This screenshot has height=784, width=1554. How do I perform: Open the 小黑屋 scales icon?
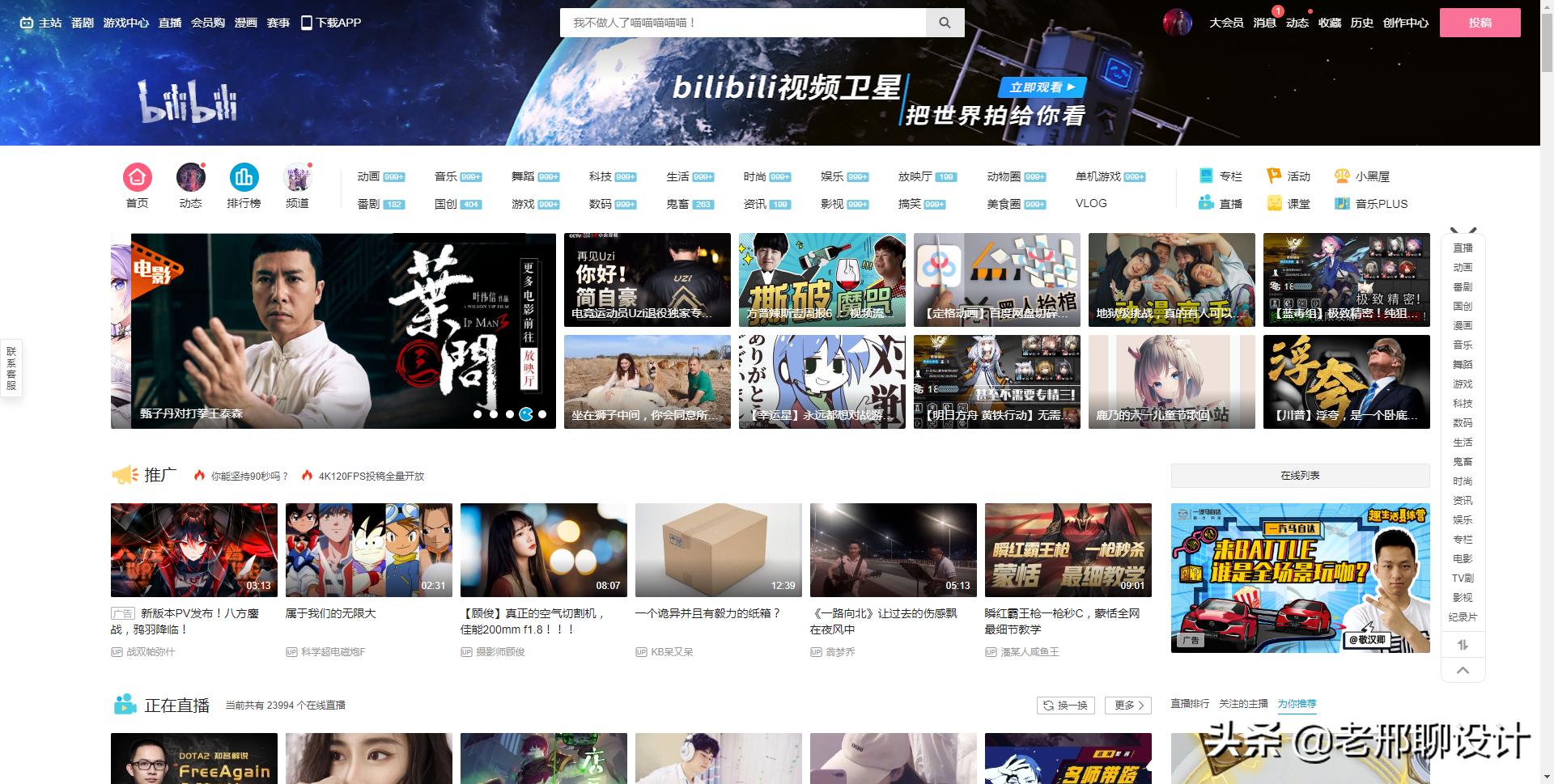1342,176
